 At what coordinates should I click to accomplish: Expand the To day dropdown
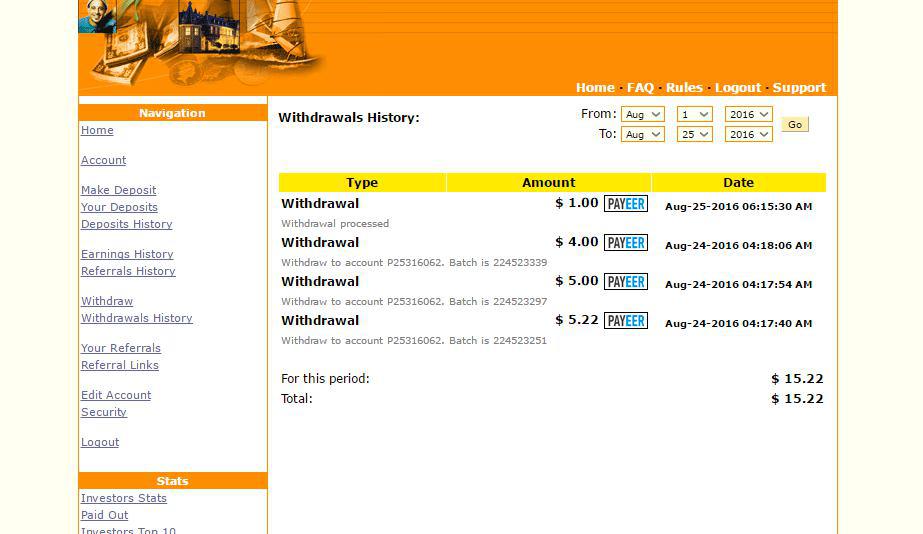point(694,135)
